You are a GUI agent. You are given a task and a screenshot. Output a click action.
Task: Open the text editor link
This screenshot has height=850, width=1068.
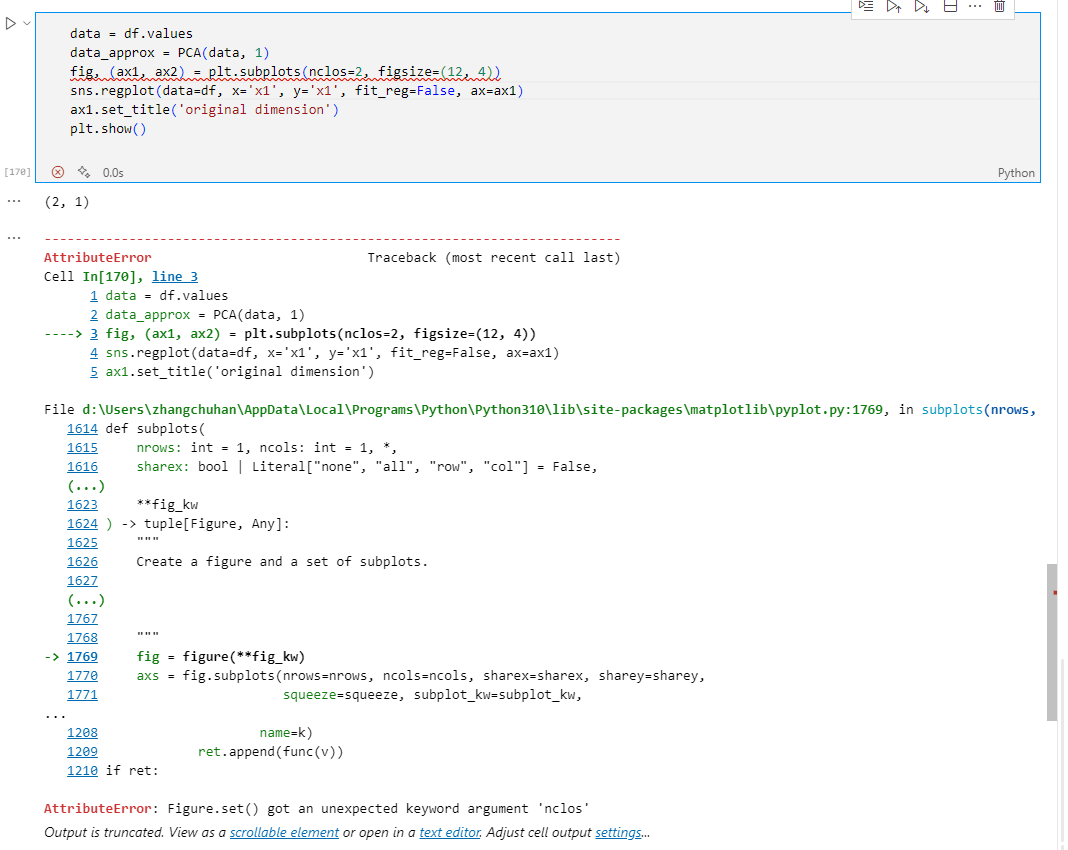(x=450, y=832)
